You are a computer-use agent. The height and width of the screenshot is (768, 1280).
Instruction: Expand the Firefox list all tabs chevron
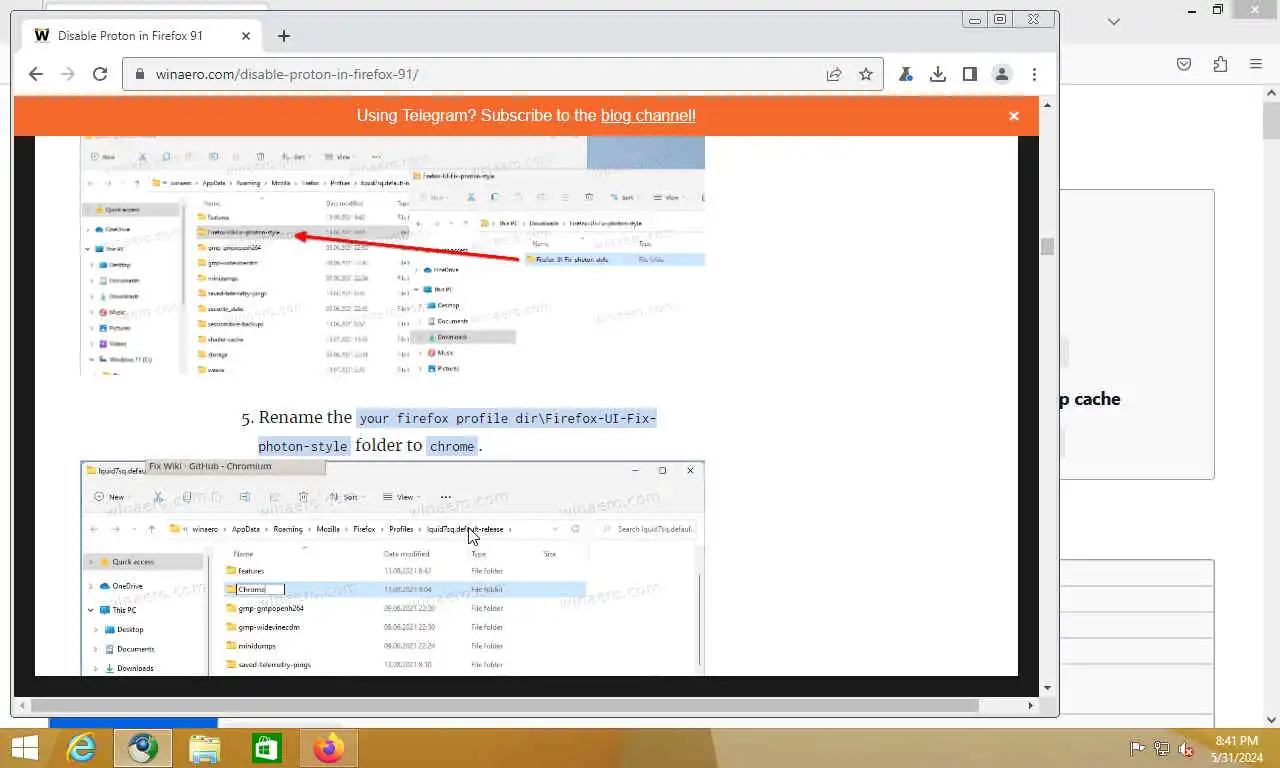1114,21
